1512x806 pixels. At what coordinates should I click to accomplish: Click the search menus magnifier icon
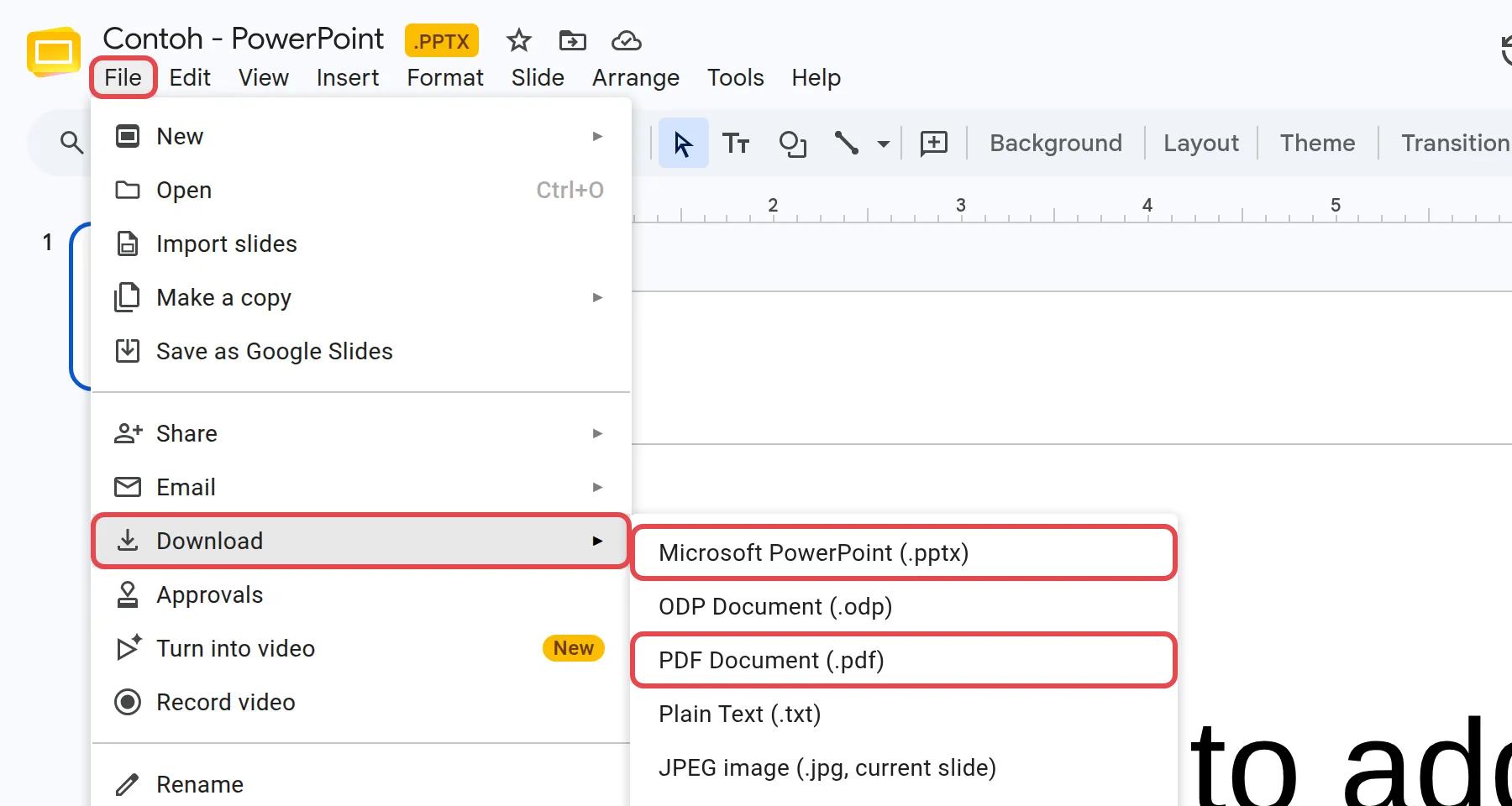pyautogui.click(x=71, y=143)
